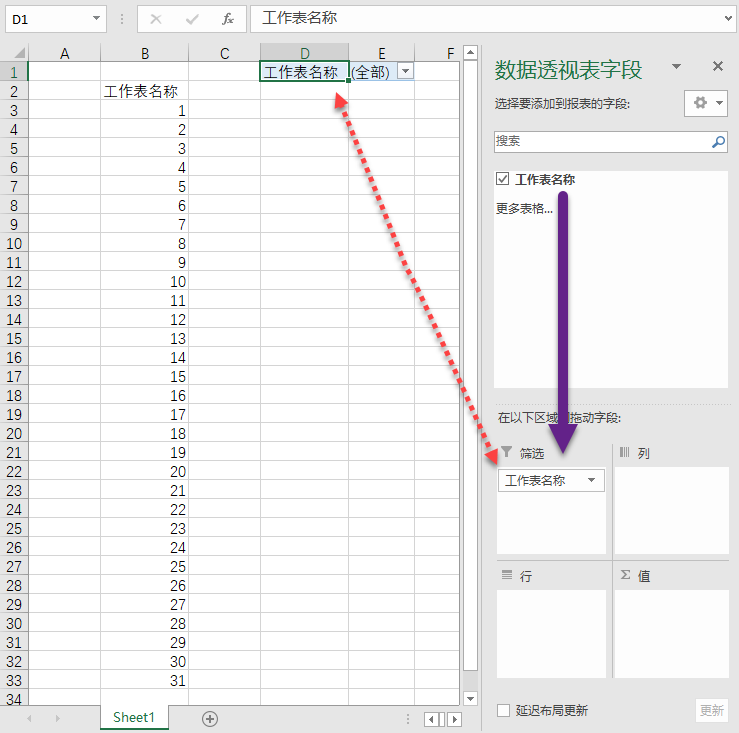Open the filter dropdown in cell E1
Image resolution: width=739 pixels, height=733 pixels.
tap(405, 71)
